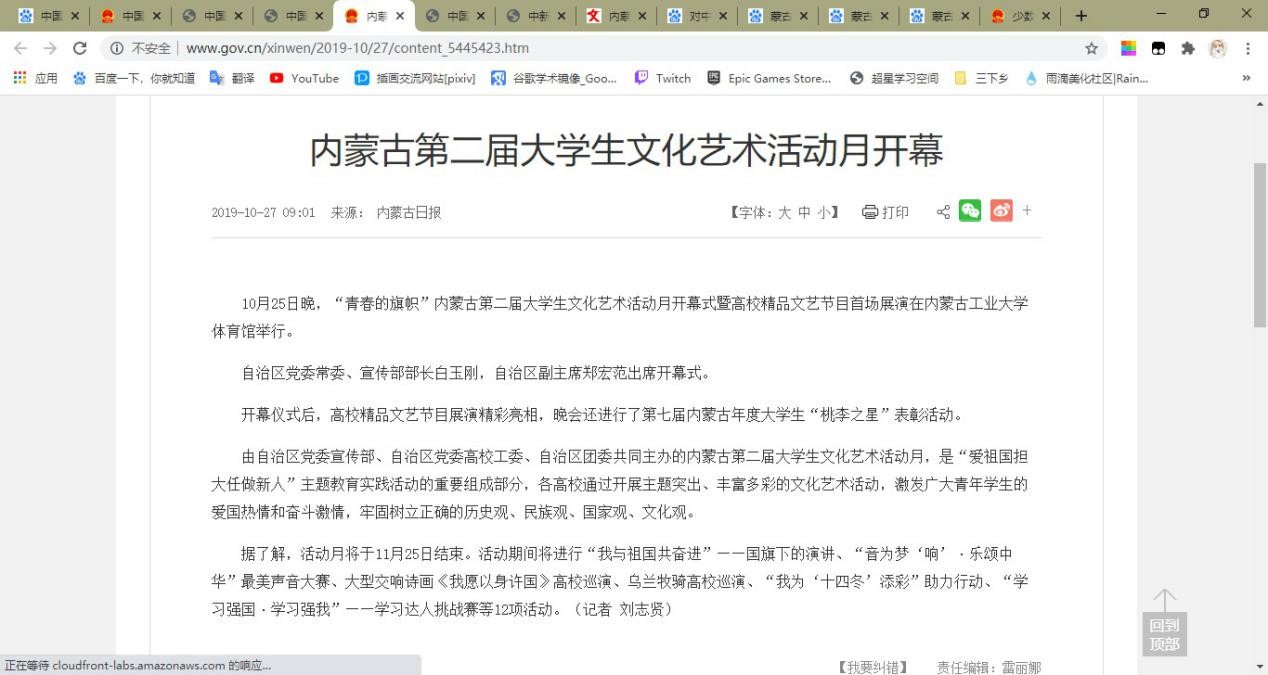Click the printer icon to print article
1268x675 pixels.
(x=870, y=212)
